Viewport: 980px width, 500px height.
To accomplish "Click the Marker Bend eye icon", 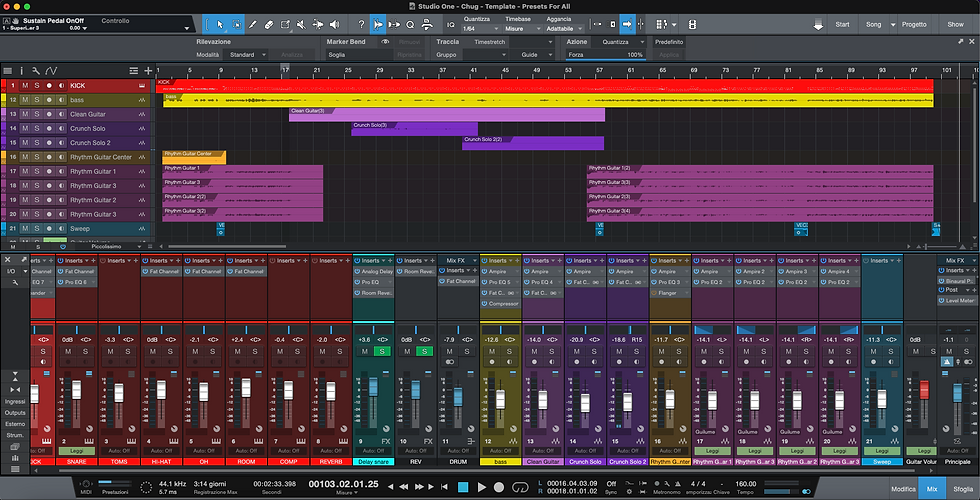I will coord(386,42).
